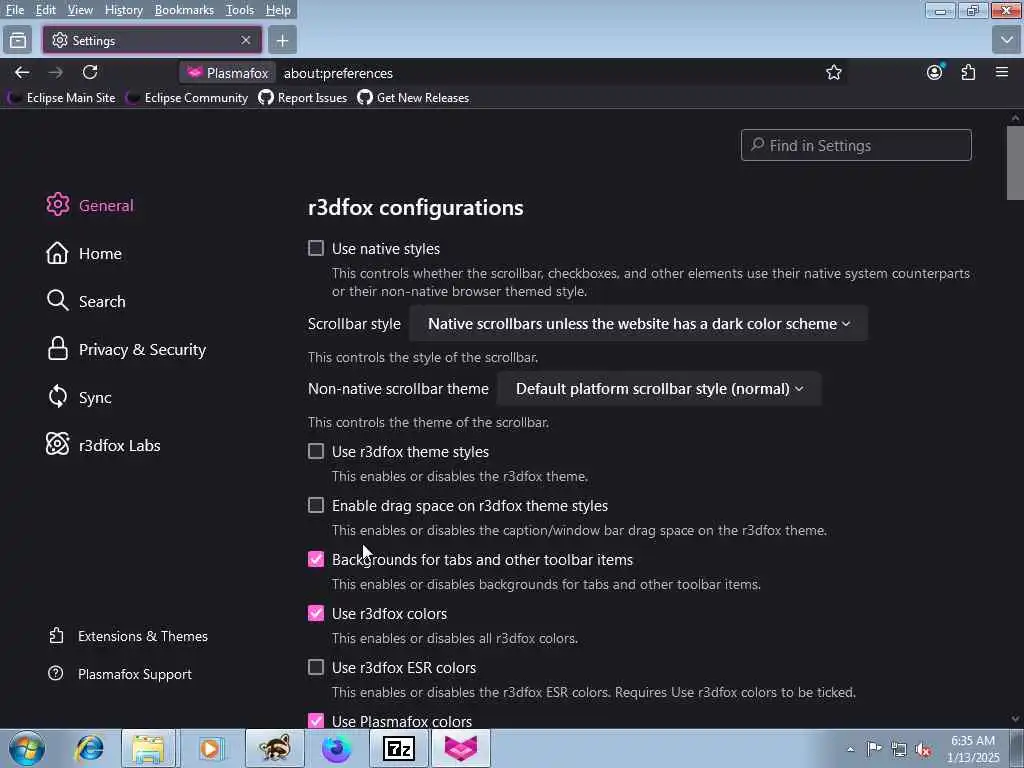Open the Search settings category
The image size is (1024, 768).
click(86, 301)
